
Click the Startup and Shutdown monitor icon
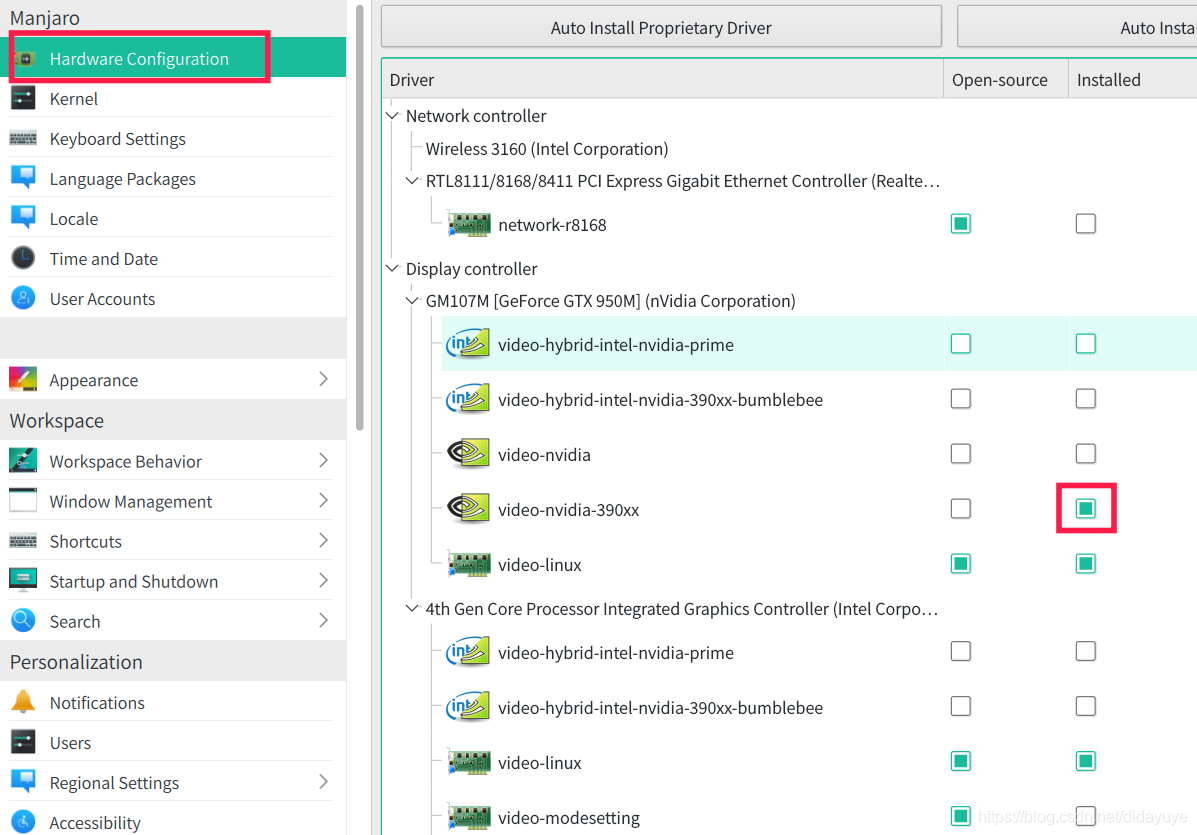click(23, 581)
